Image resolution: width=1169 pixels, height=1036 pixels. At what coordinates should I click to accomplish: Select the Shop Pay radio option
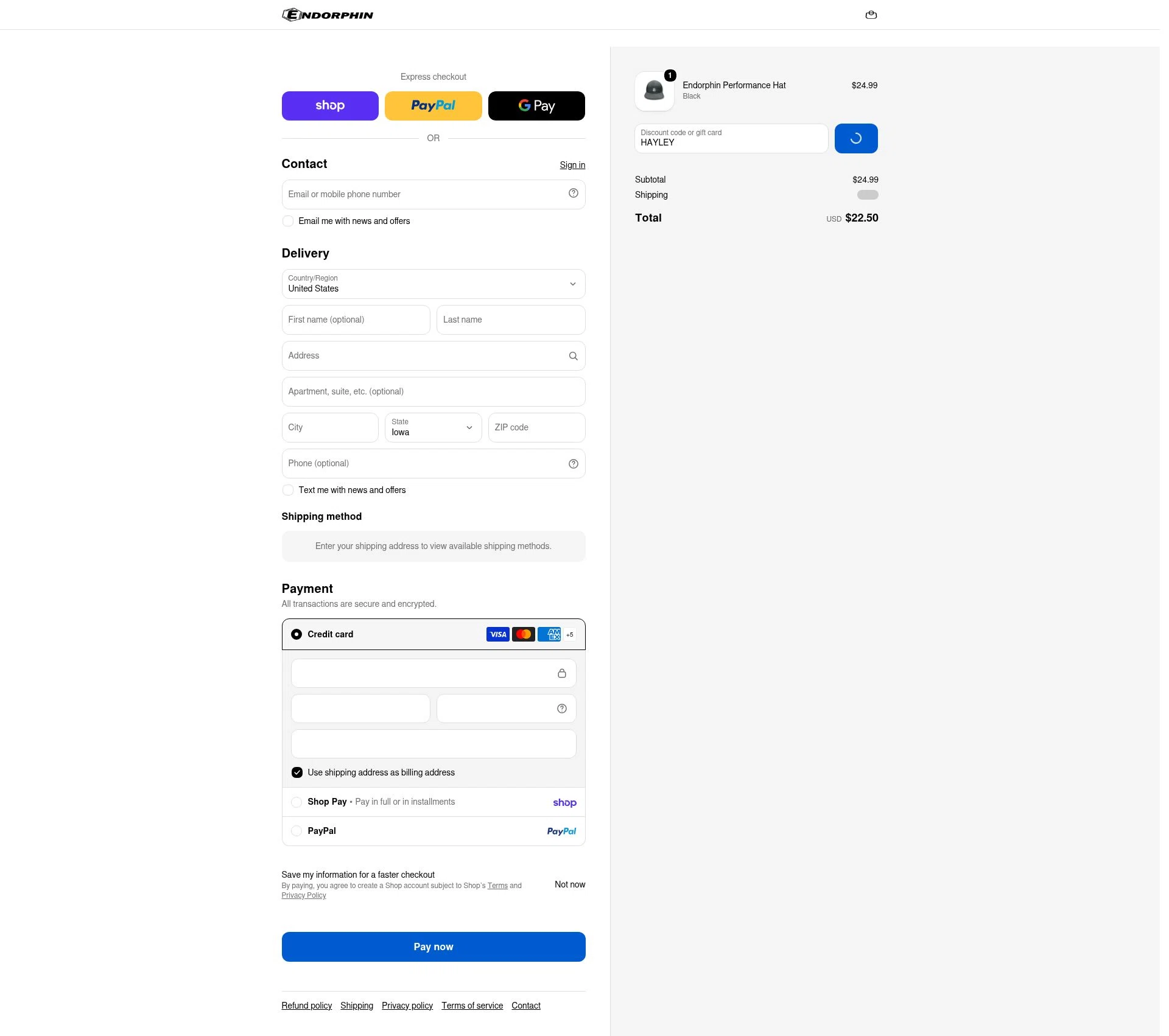click(297, 802)
